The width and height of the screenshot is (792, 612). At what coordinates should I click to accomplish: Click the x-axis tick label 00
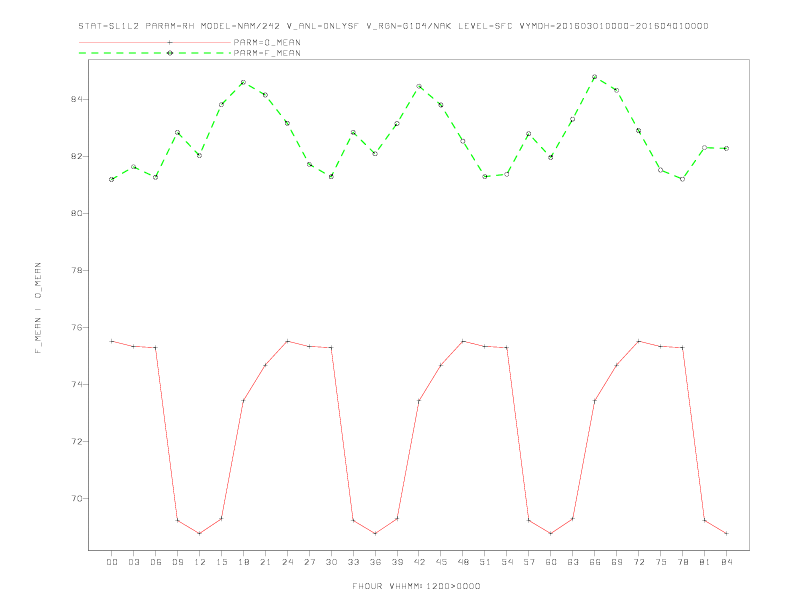tap(112, 562)
